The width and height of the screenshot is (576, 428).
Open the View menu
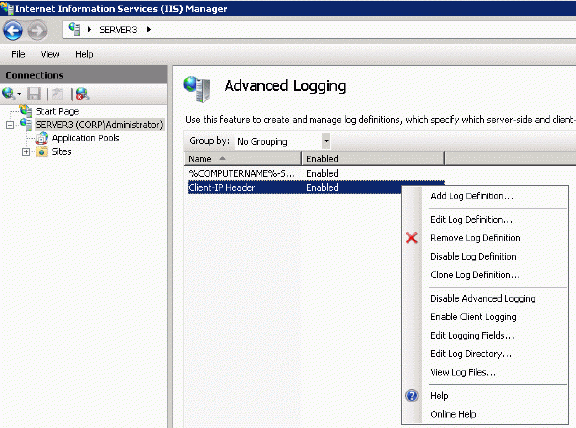click(x=50, y=54)
